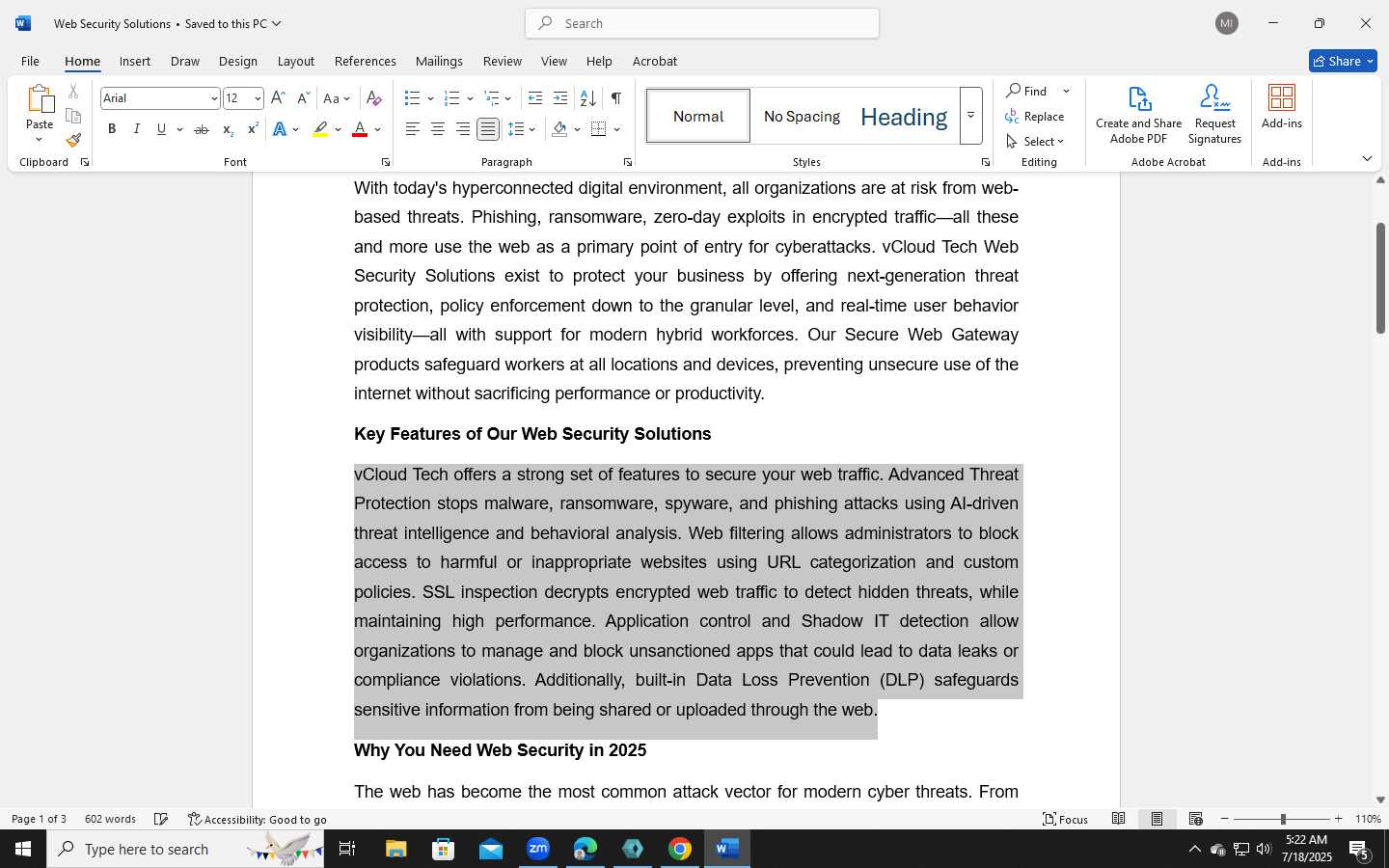Open the Add-ins gallery
Image resolution: width=1389 pixels, height=868 pixels.
(x=1282, y=106)
